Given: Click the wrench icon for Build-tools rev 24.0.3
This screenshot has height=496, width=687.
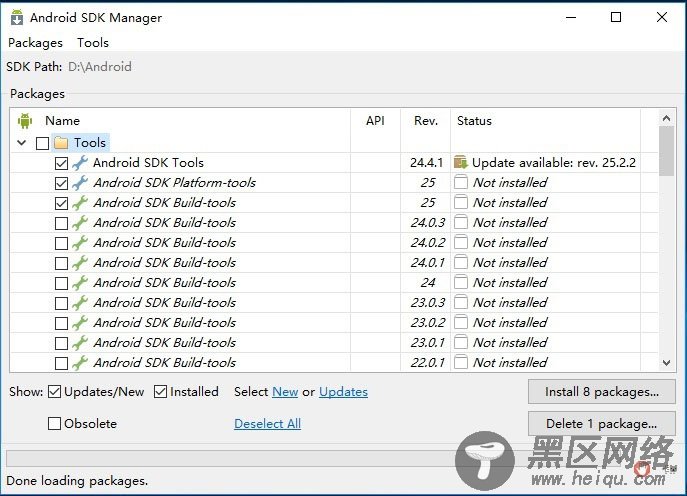Looking at the screenshot, I should click(80, 223).
